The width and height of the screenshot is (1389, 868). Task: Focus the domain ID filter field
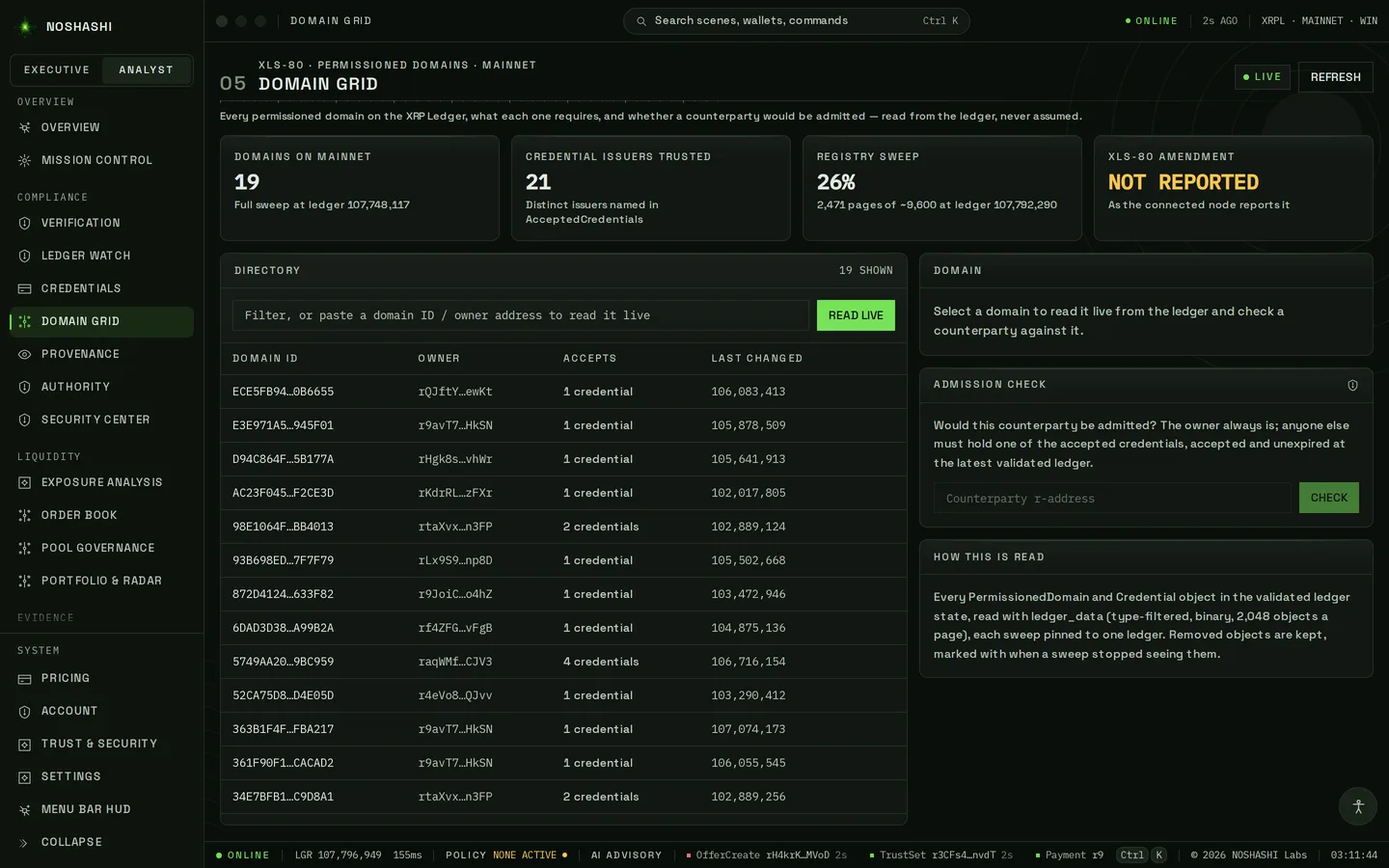coord(521,315)
